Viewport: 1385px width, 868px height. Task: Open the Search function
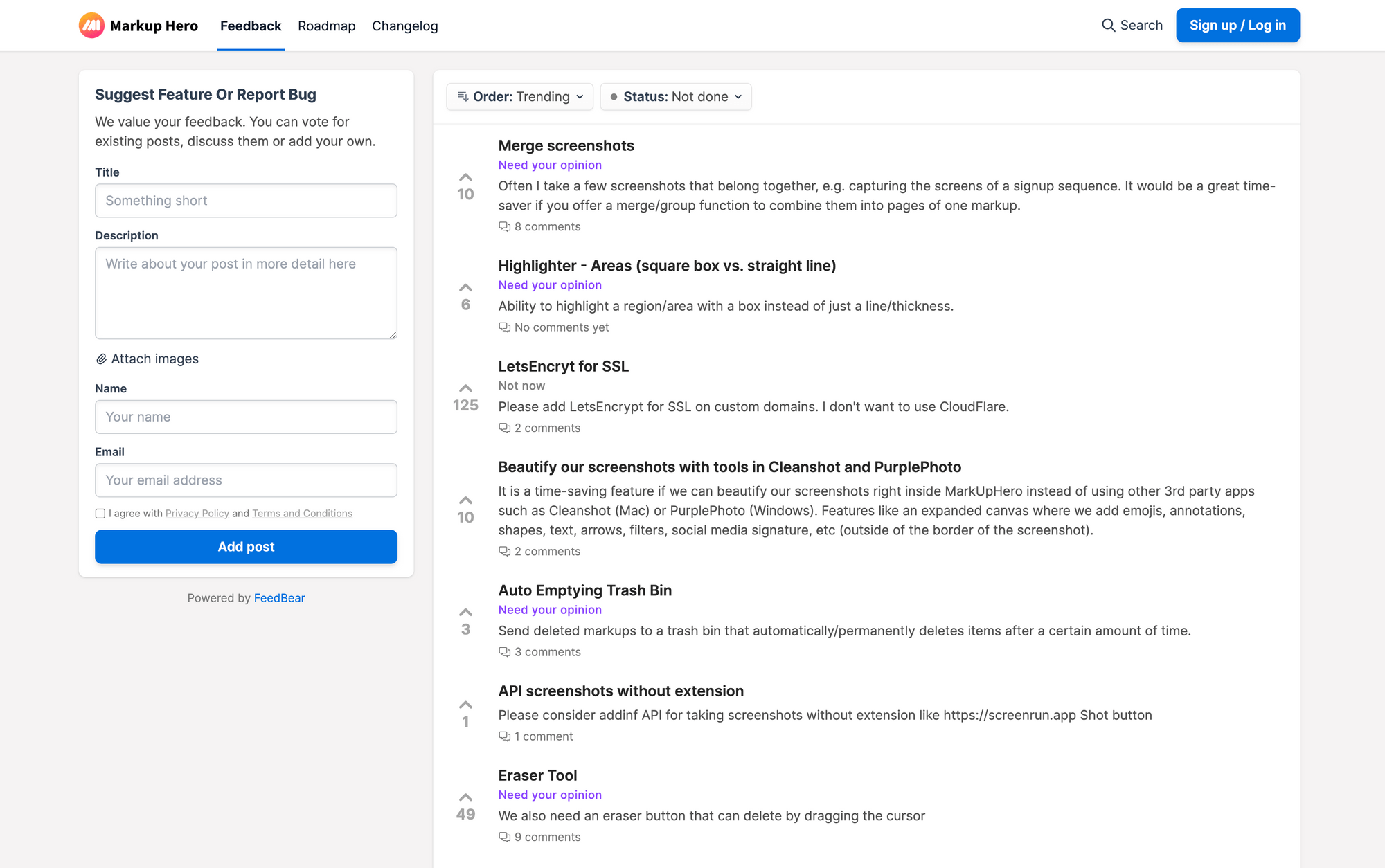[1132, 25]
